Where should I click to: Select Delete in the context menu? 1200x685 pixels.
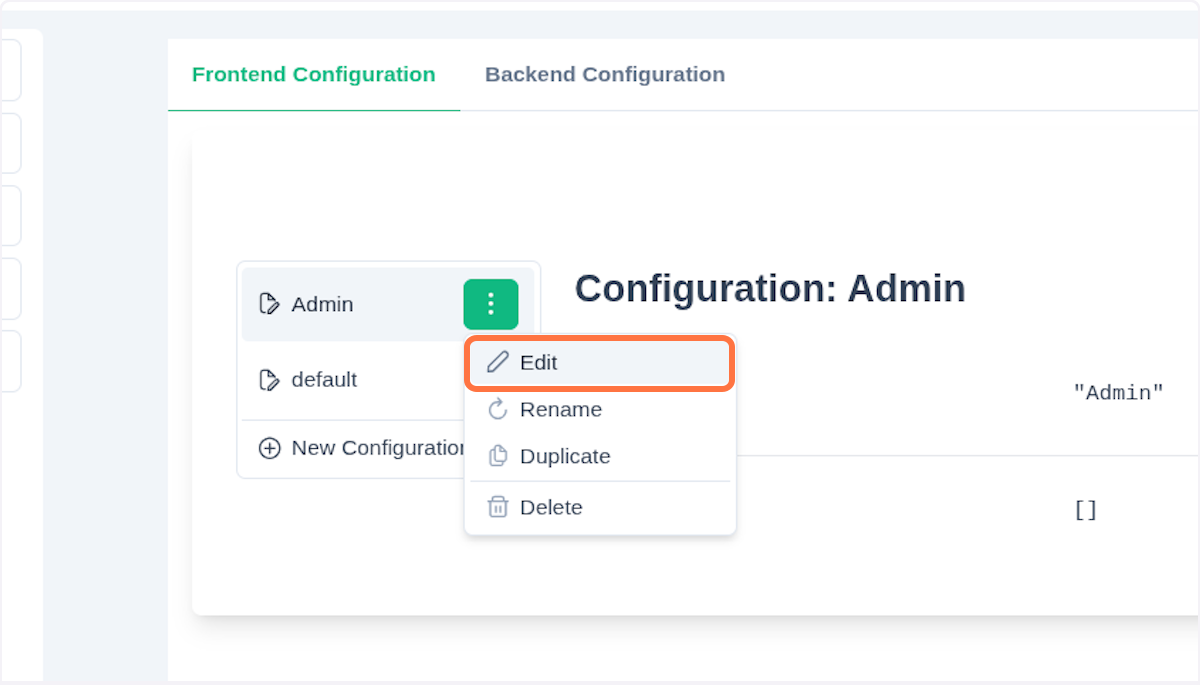coord(551,507)
